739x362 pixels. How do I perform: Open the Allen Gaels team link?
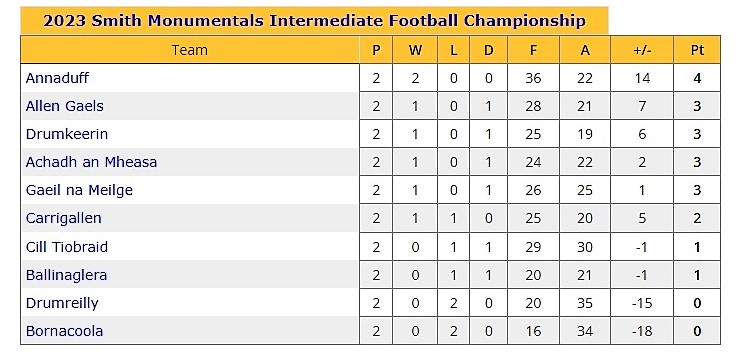point(65,106)
